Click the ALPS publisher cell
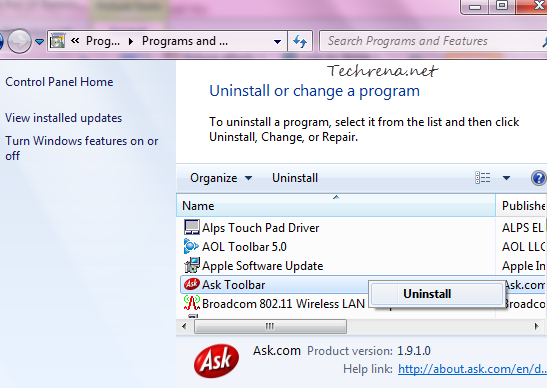Screen dimensions: 547x388 coord(523,228)
